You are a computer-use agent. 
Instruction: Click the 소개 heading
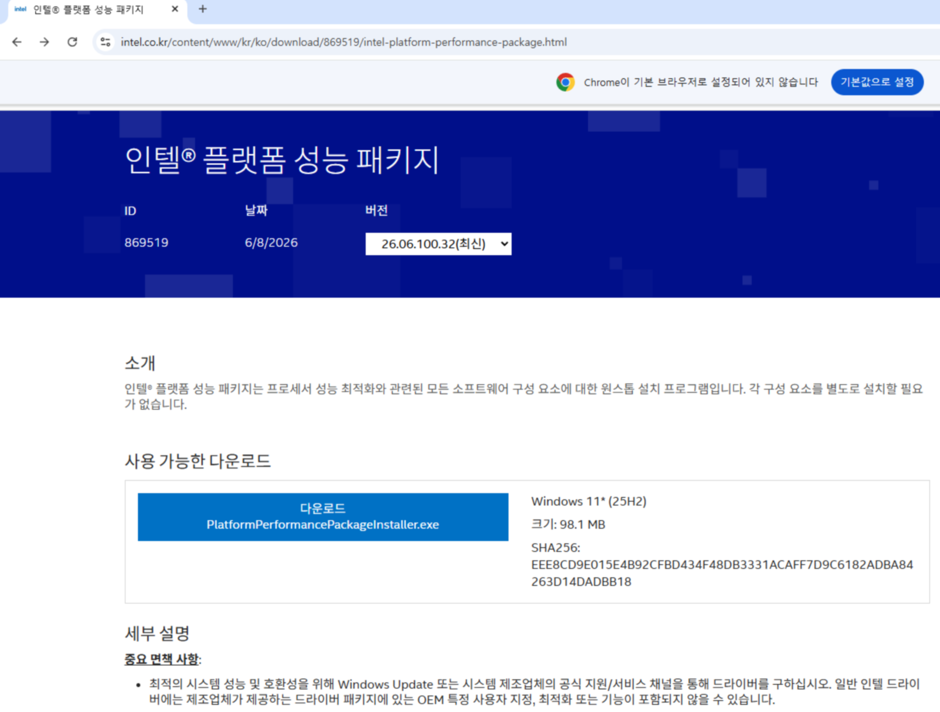click(x=140, y=363)
